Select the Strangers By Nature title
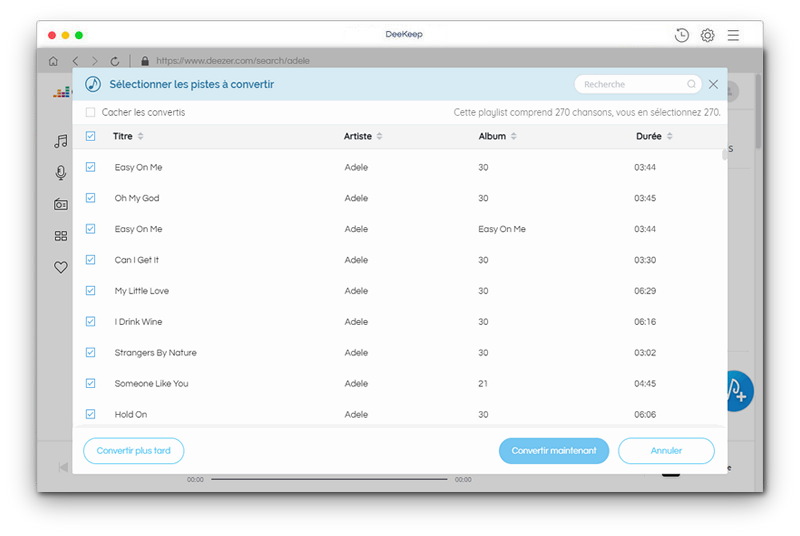 click(156, 352)
